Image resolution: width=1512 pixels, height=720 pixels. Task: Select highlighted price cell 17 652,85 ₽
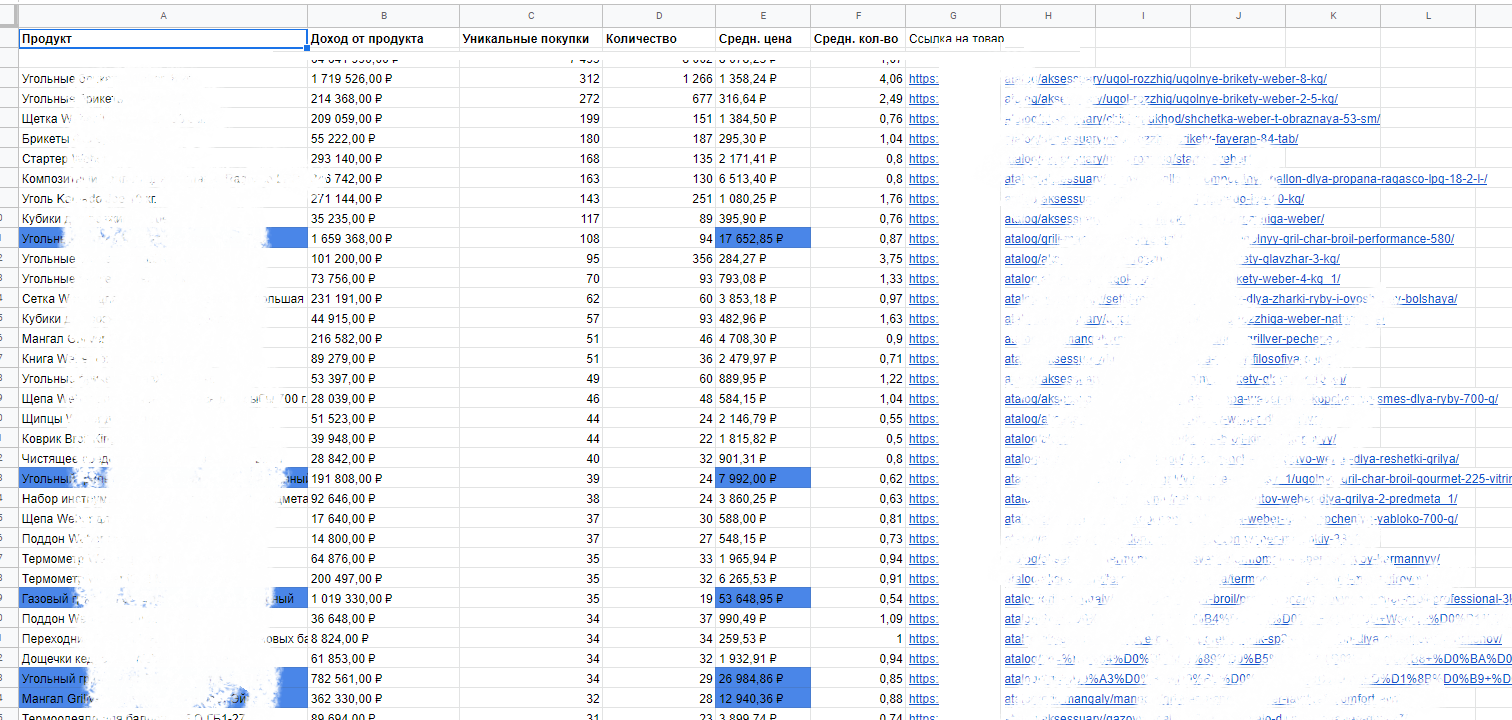763,239
